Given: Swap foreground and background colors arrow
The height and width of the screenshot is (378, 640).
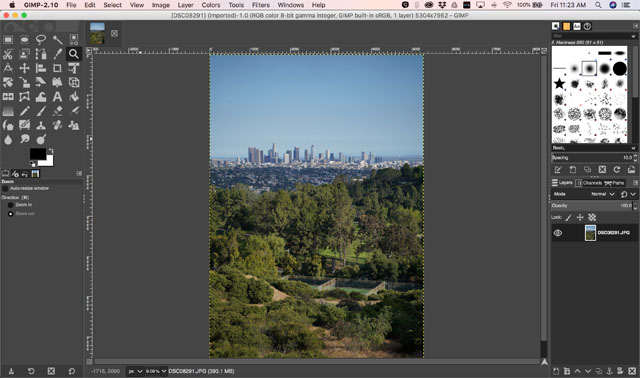Looking at the screenshot, I should click(51, 151).
